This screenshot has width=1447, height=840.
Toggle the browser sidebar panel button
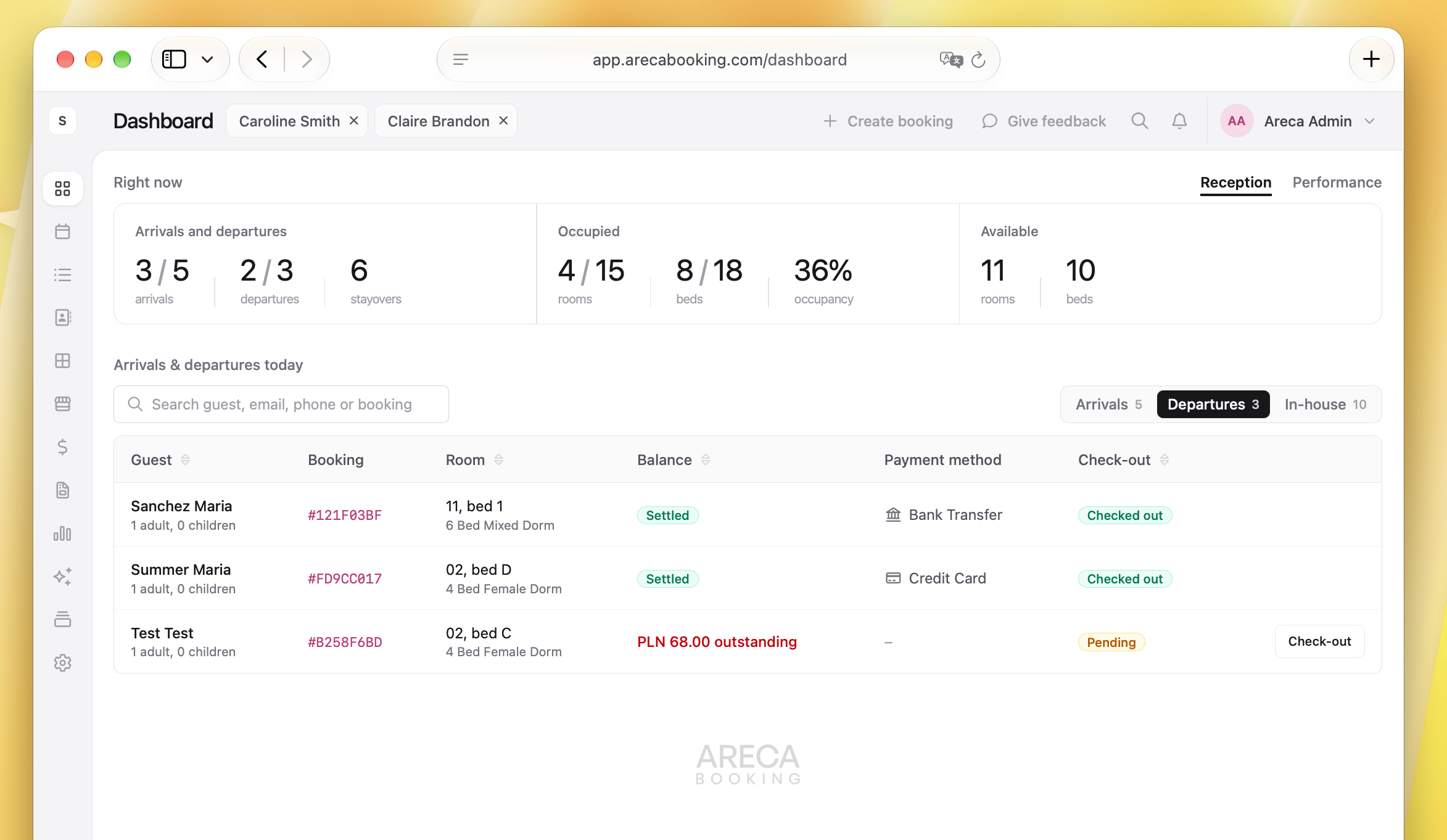point(174,59)
